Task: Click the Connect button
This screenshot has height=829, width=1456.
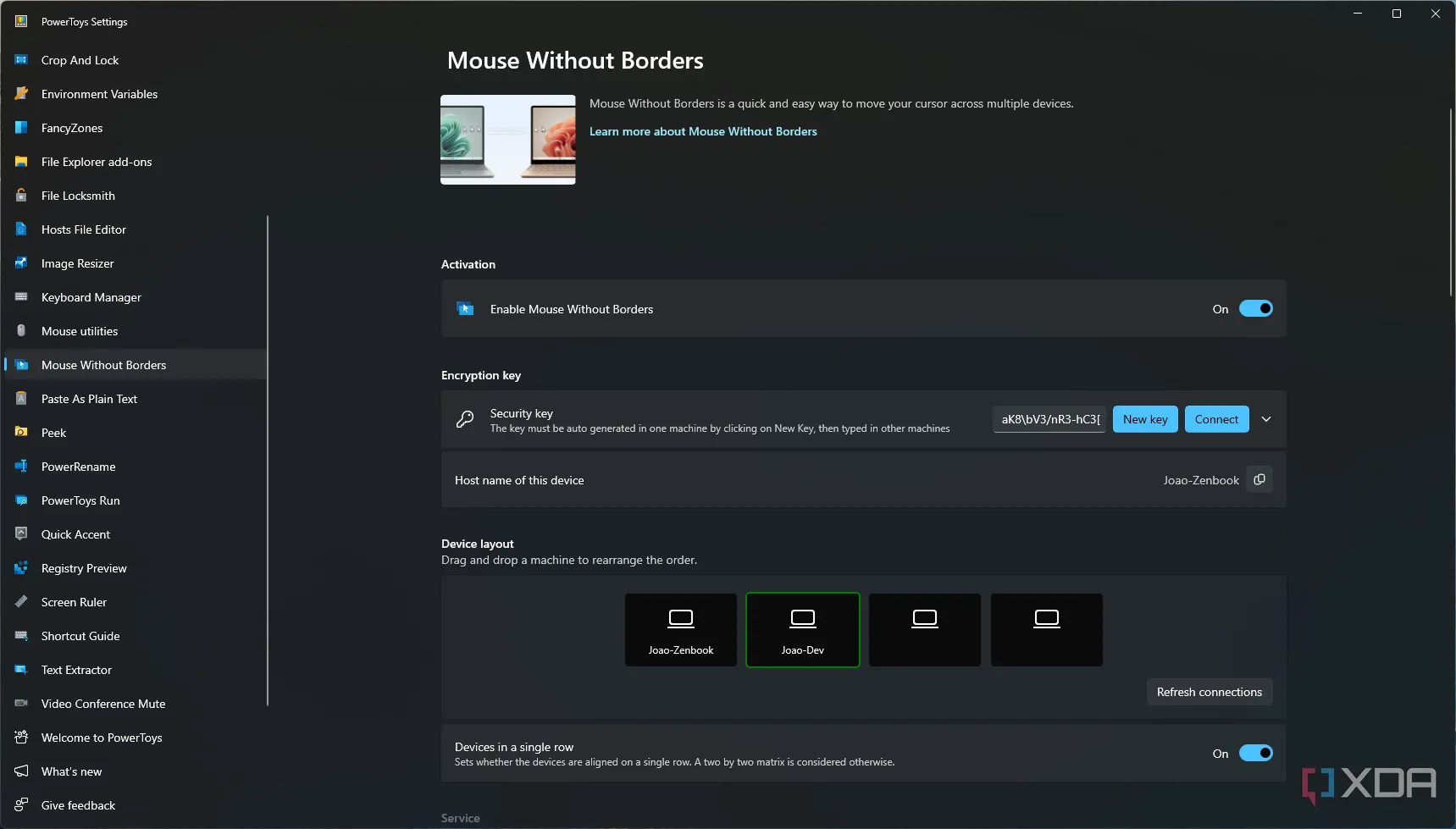Action: point(1216,419)
